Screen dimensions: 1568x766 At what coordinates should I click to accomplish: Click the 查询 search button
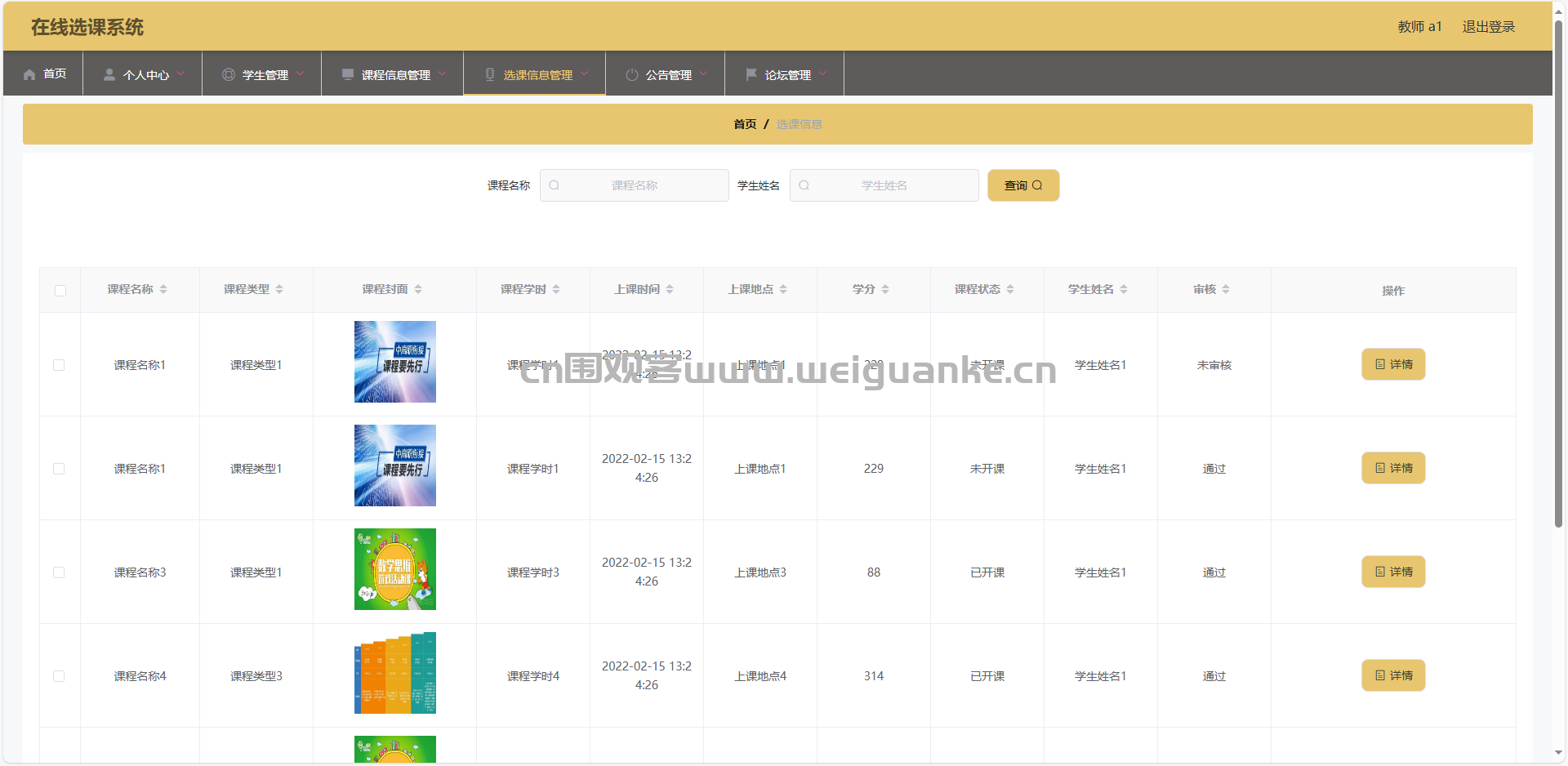[x=1022, y=185]
